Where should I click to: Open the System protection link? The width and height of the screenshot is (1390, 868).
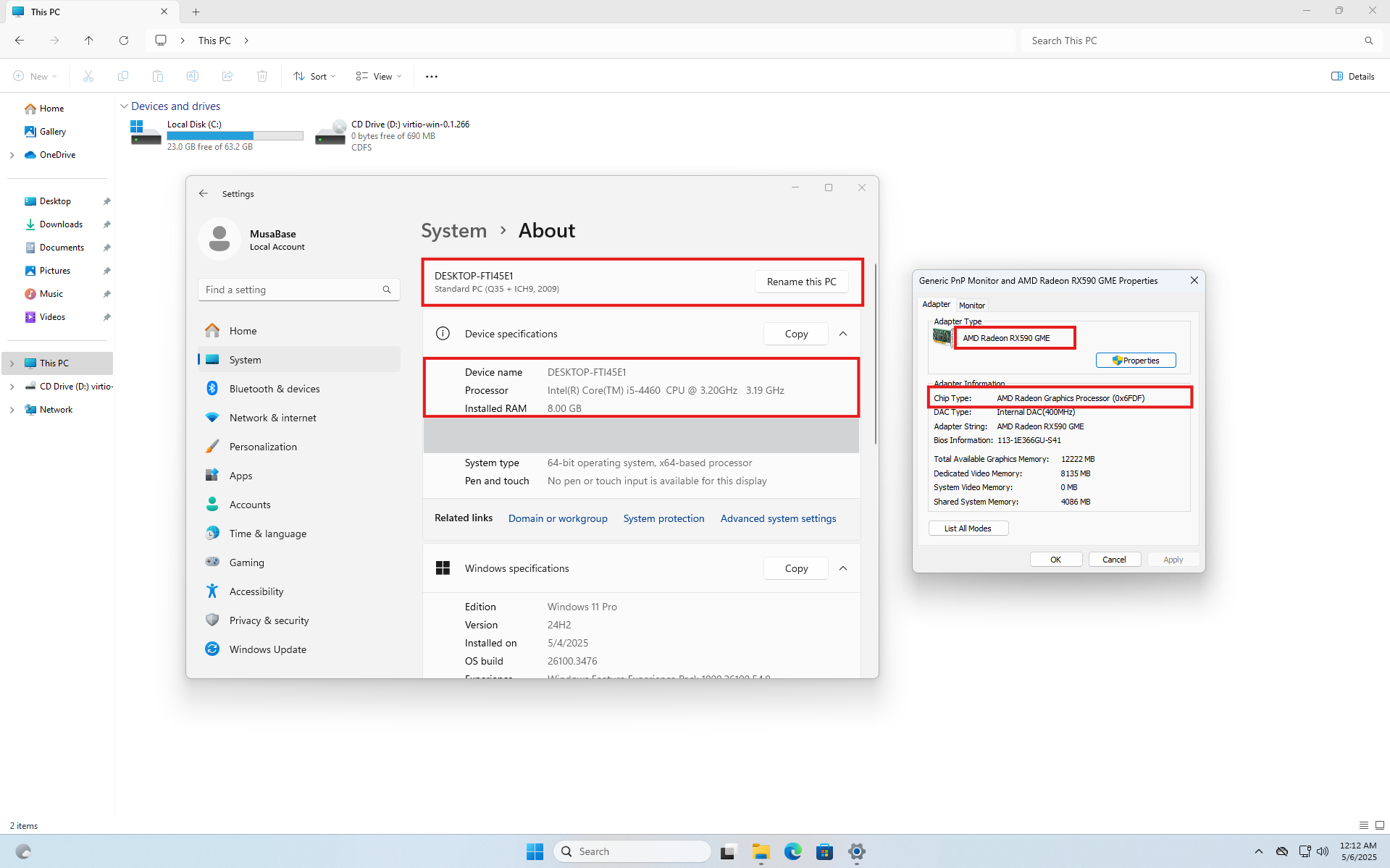point(664,518)
